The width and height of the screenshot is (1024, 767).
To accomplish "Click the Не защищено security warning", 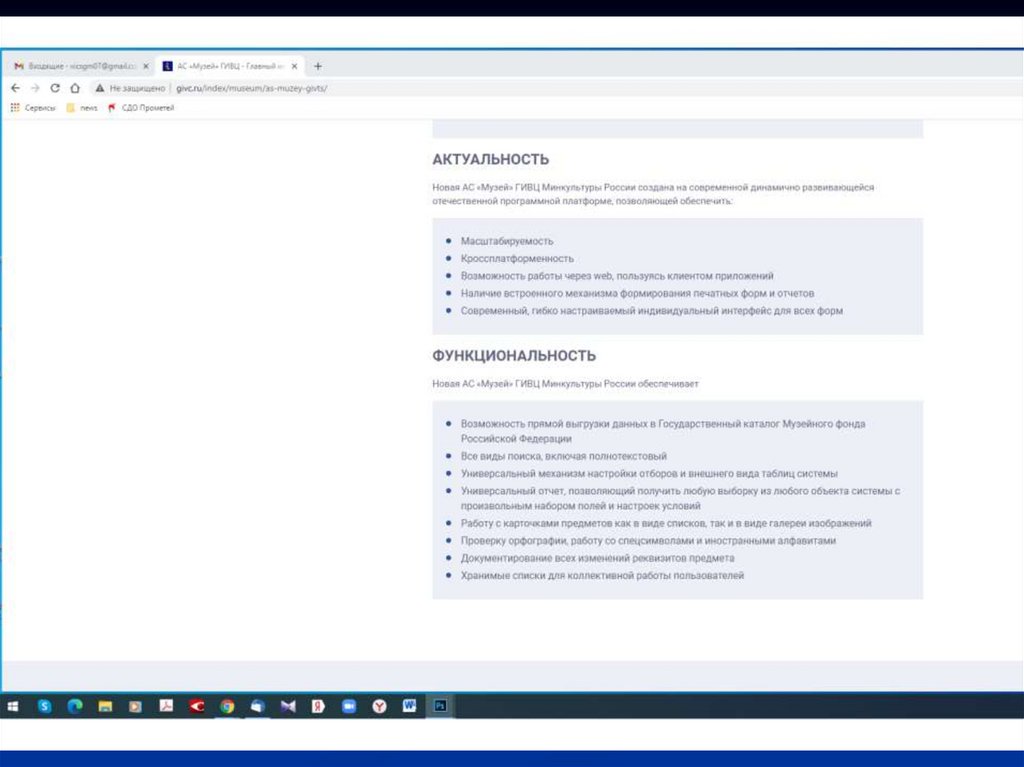I will pyautogui.click(x=130, y=88).
